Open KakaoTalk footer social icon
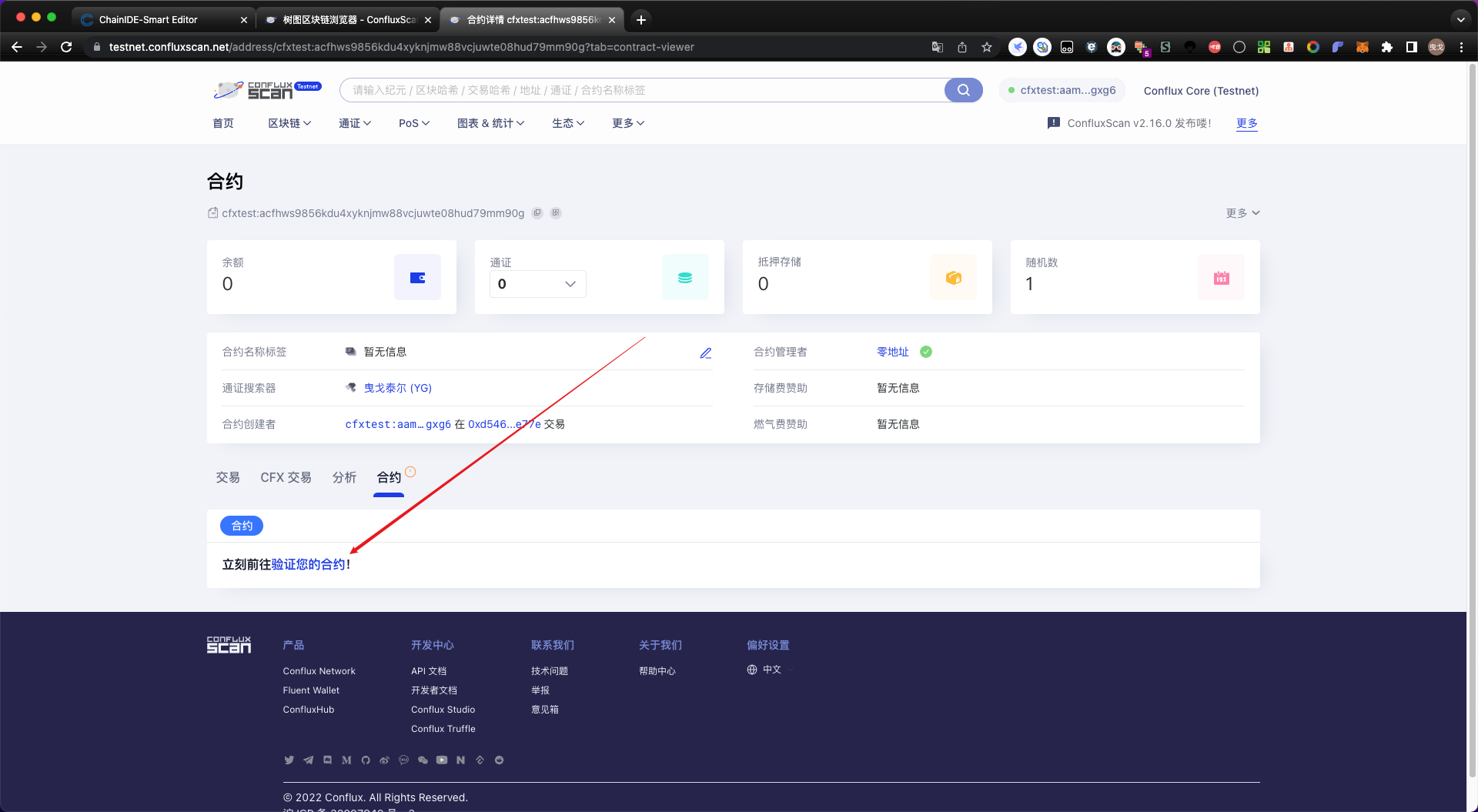 pos(403,760)
